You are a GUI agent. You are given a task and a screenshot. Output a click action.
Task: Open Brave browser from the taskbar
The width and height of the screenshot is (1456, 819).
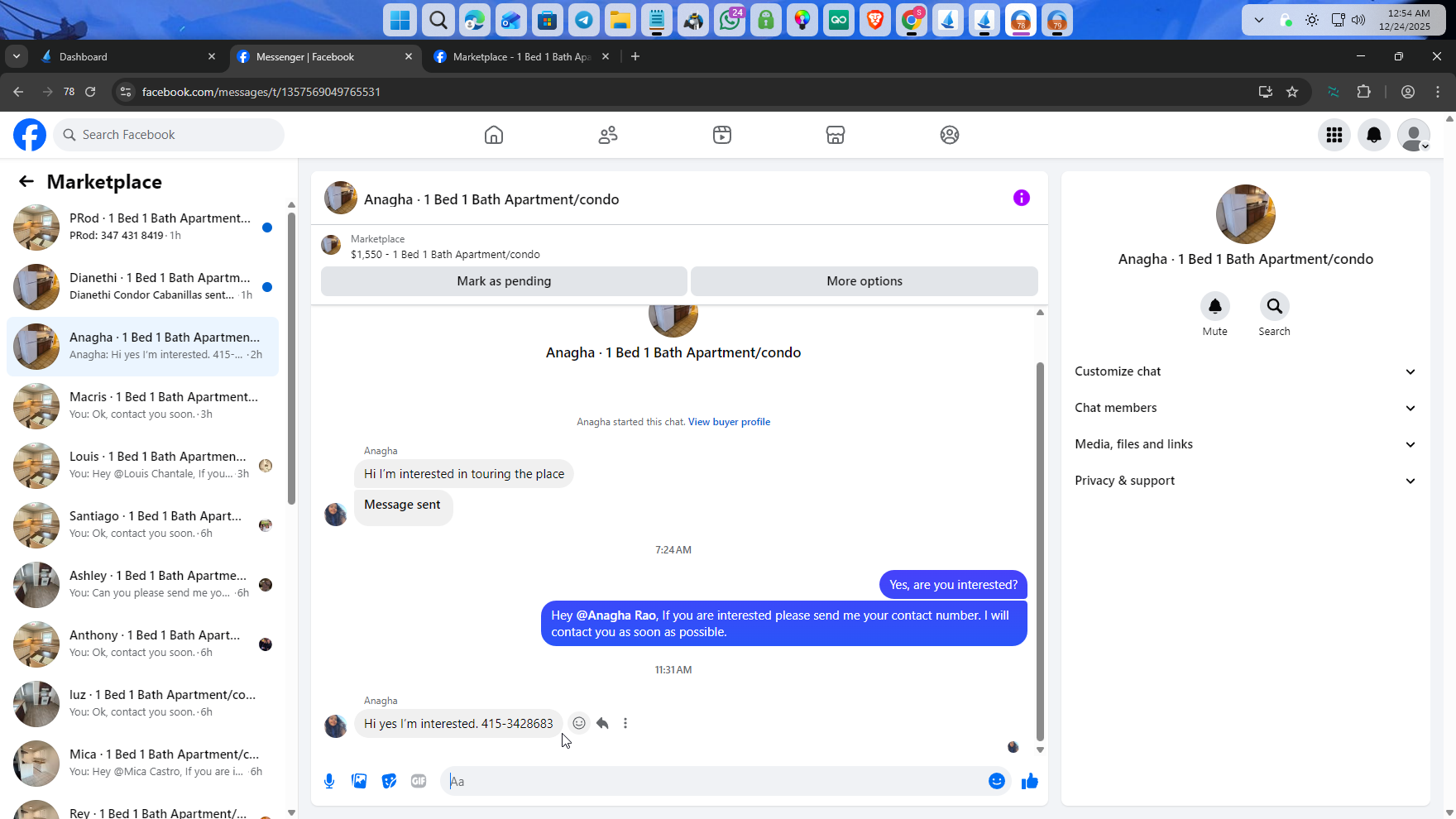(x=875, y=20)
